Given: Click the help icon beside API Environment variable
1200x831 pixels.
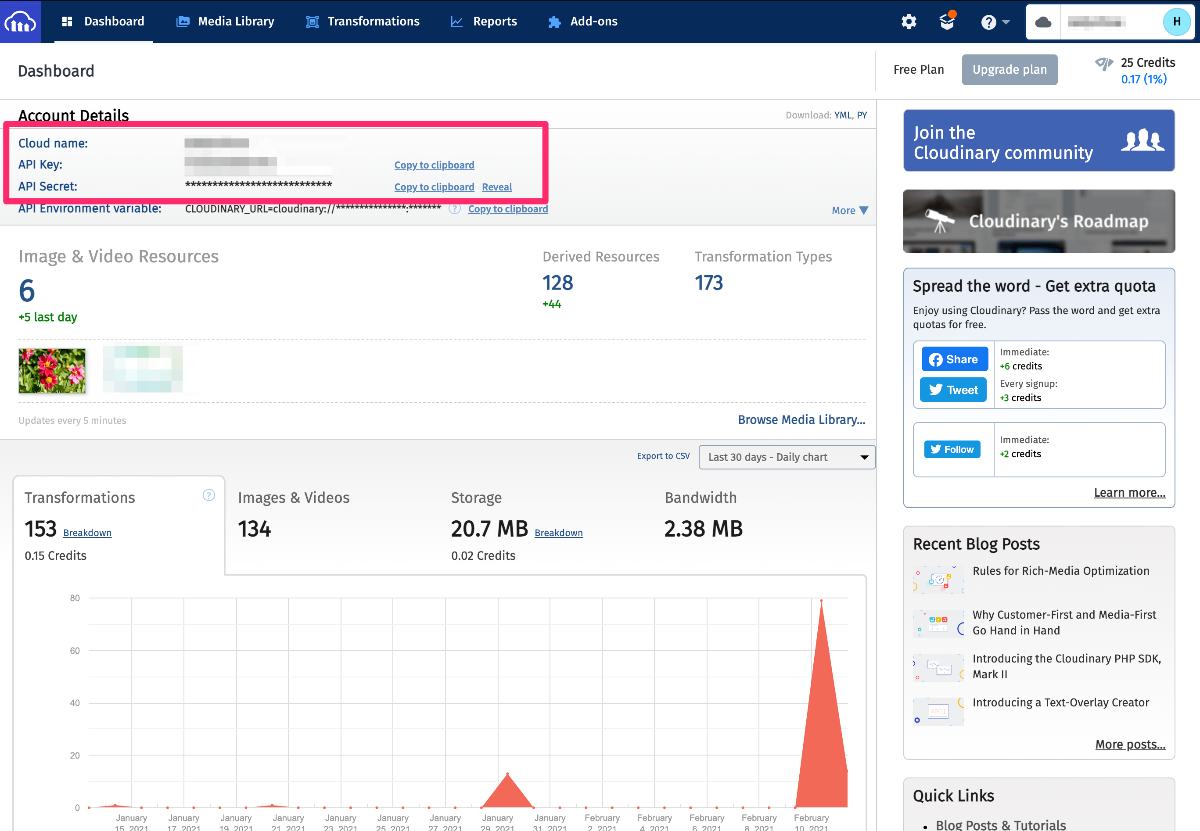Looking at the screenshot, I should (455, 209).
